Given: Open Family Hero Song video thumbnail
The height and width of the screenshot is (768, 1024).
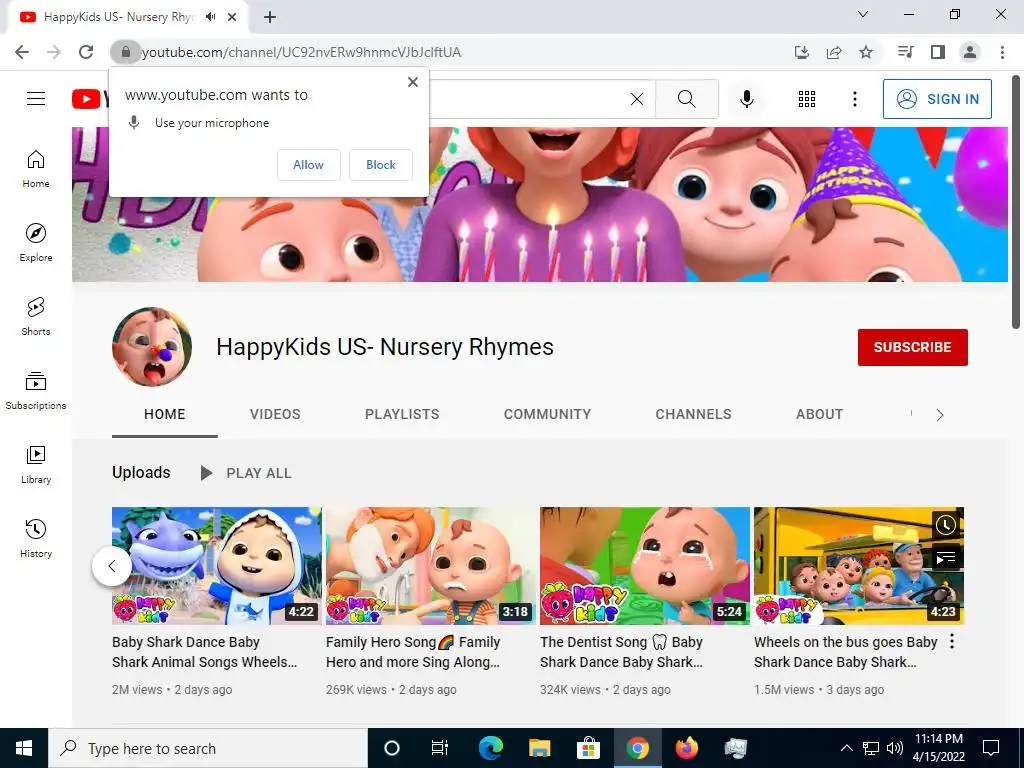Looking at the screenshot, I should pos(430,566).
